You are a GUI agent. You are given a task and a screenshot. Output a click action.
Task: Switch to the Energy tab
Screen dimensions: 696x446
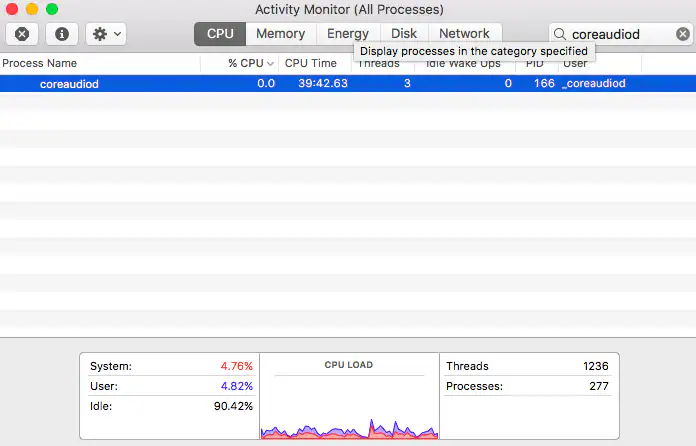pyautogui.click(x=348, y=34)
